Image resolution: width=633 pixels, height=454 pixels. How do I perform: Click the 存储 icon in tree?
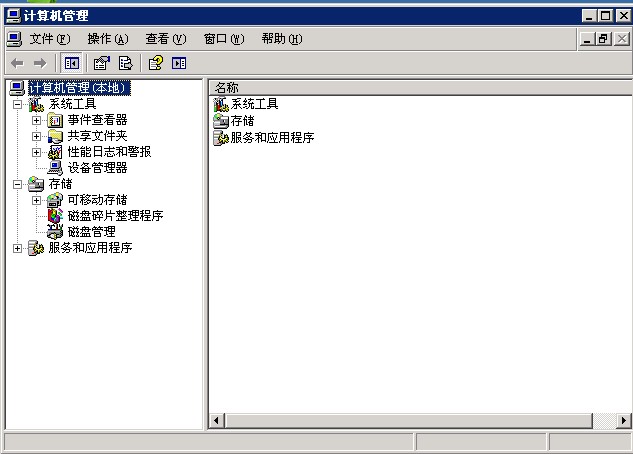coord(36,184)
